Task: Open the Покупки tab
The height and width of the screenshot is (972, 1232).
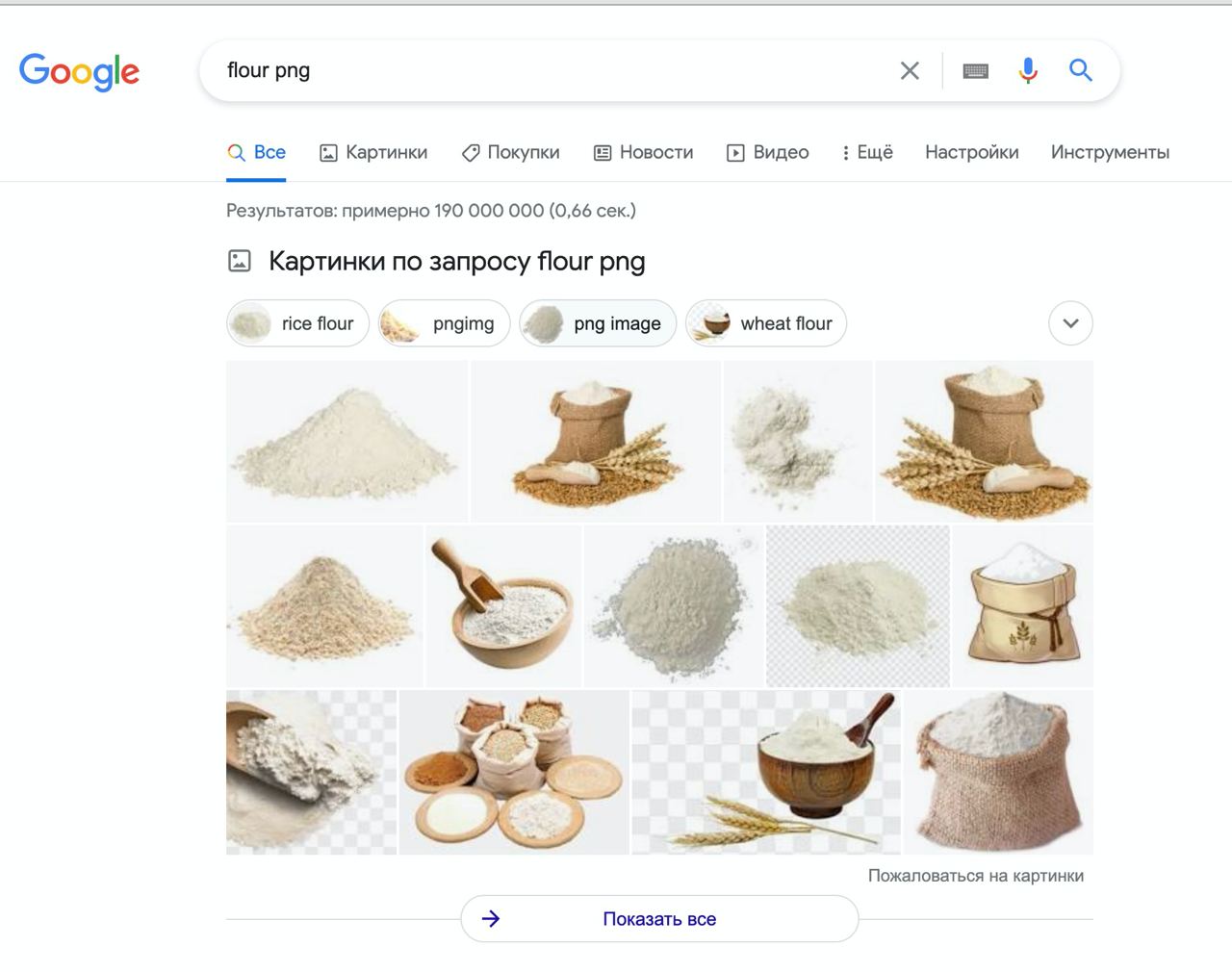Action: 510,152
